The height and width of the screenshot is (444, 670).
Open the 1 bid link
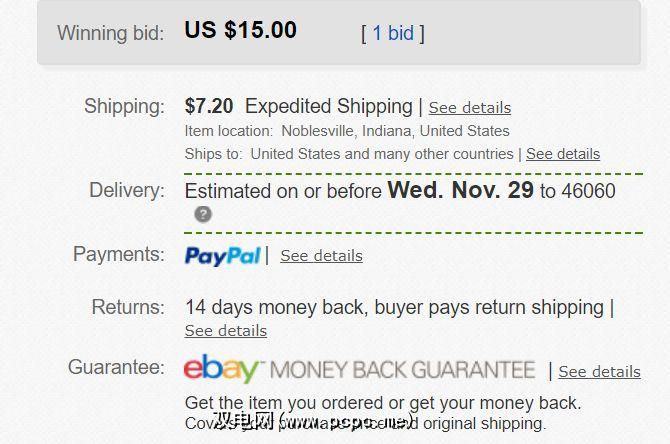pos(393,33)
